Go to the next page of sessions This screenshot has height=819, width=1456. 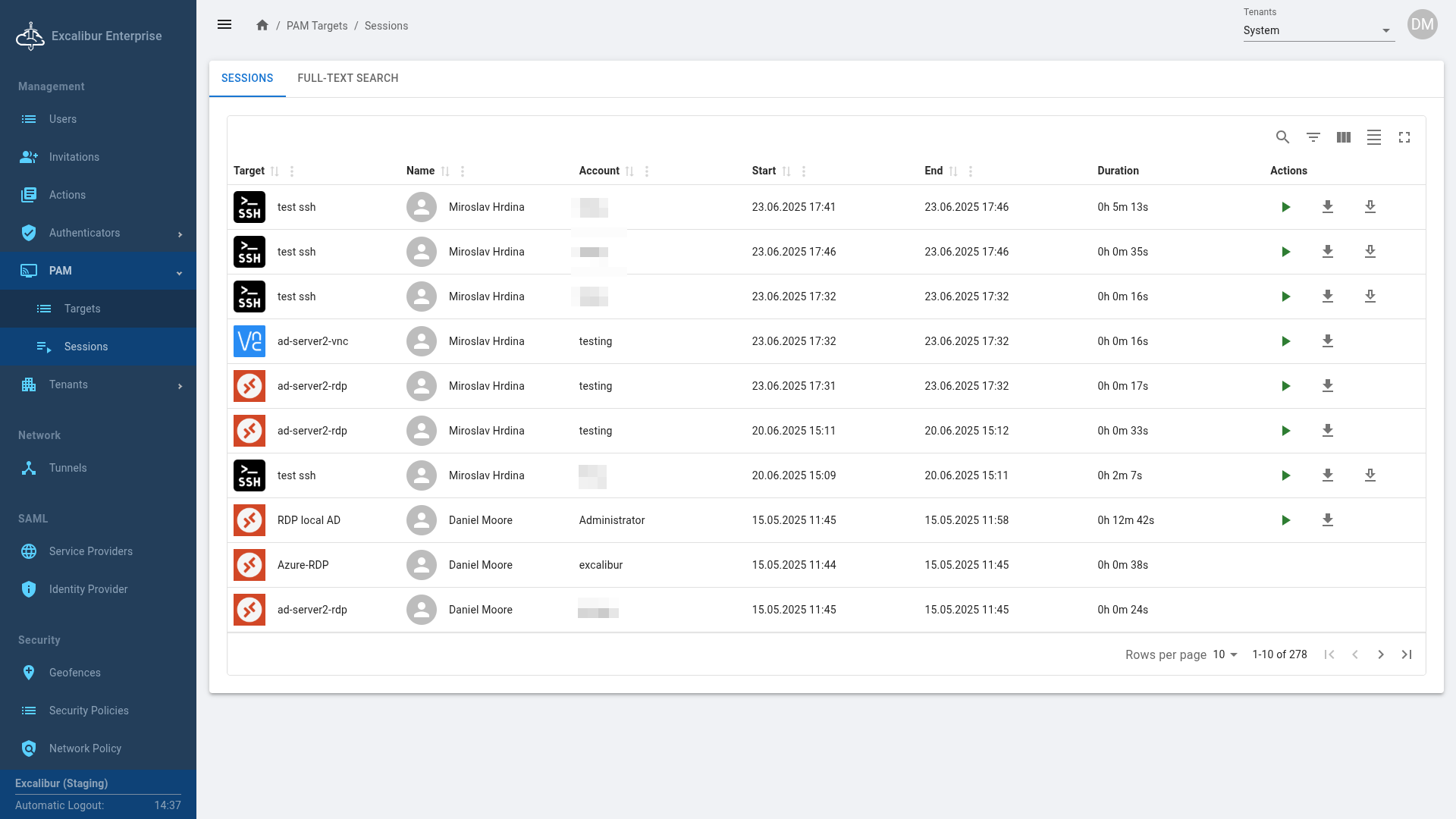coord(1380,654)
